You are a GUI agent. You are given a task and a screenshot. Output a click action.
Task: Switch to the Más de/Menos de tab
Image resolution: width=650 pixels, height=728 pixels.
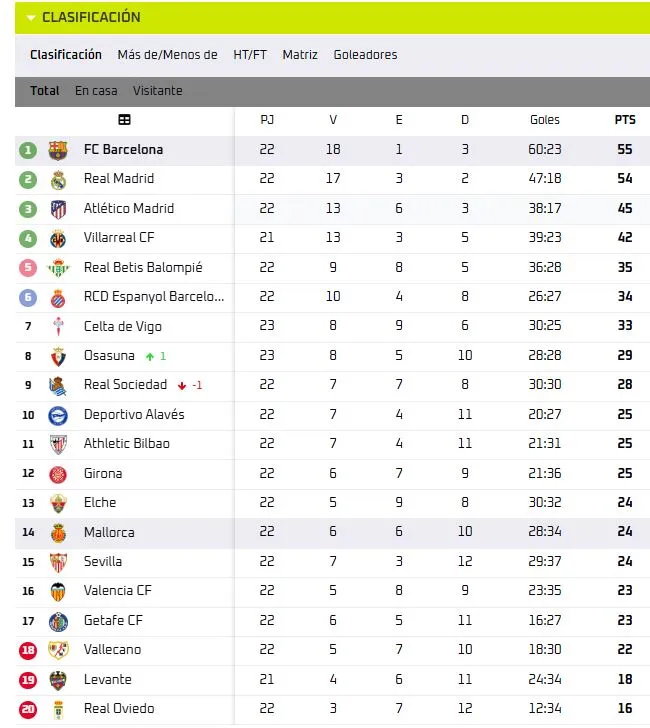tap(167, 55)
